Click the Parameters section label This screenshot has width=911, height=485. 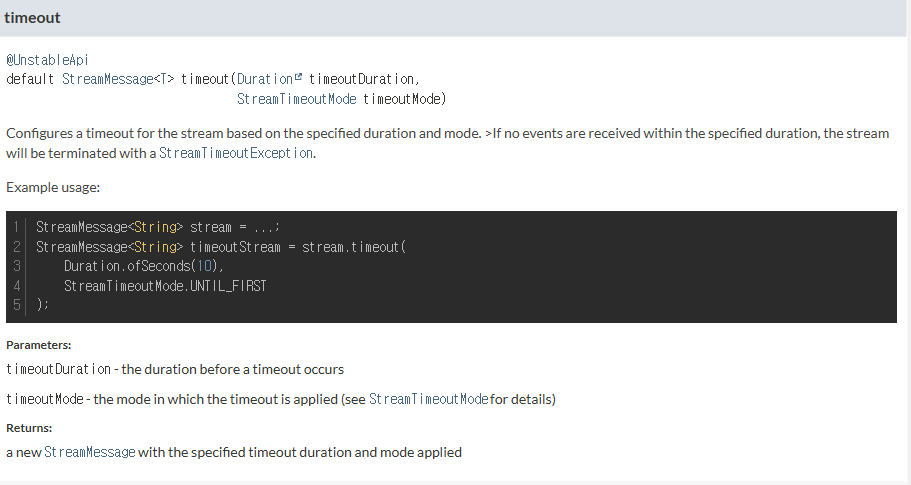(x=38, y=345)
